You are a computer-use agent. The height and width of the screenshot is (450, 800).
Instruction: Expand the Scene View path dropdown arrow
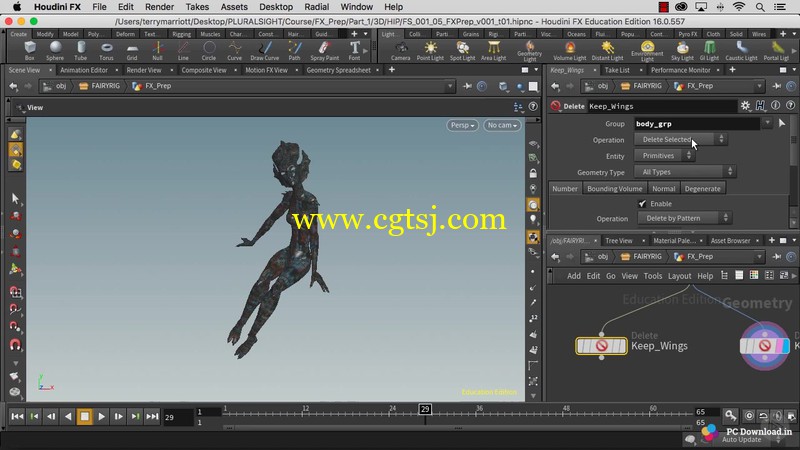(x=449, y=86)
